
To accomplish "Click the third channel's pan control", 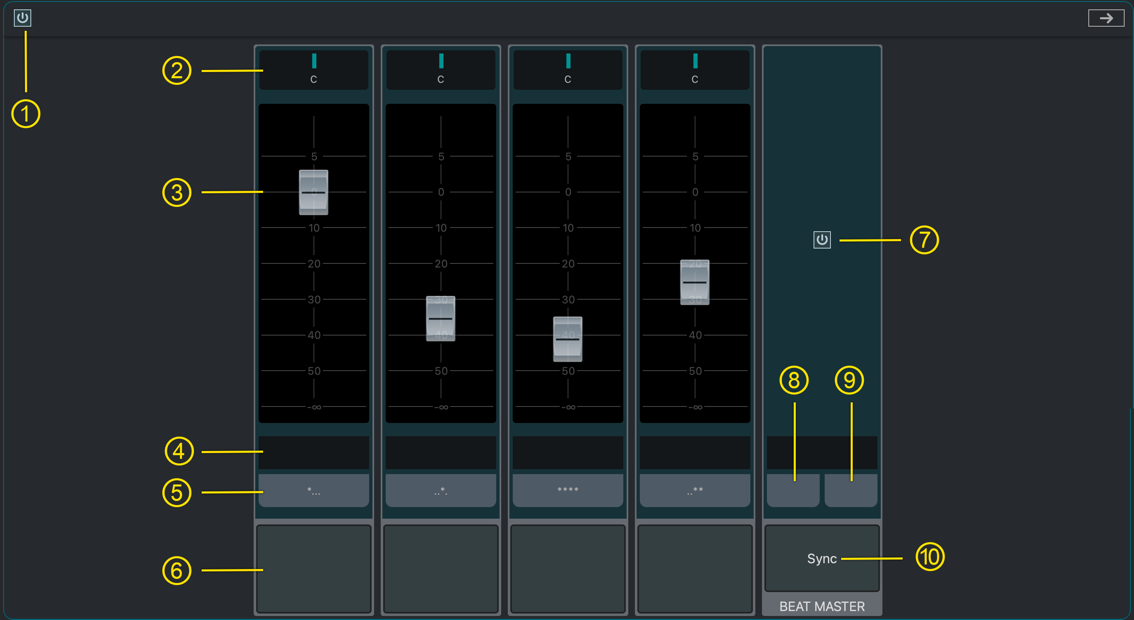I will [568, 69].
